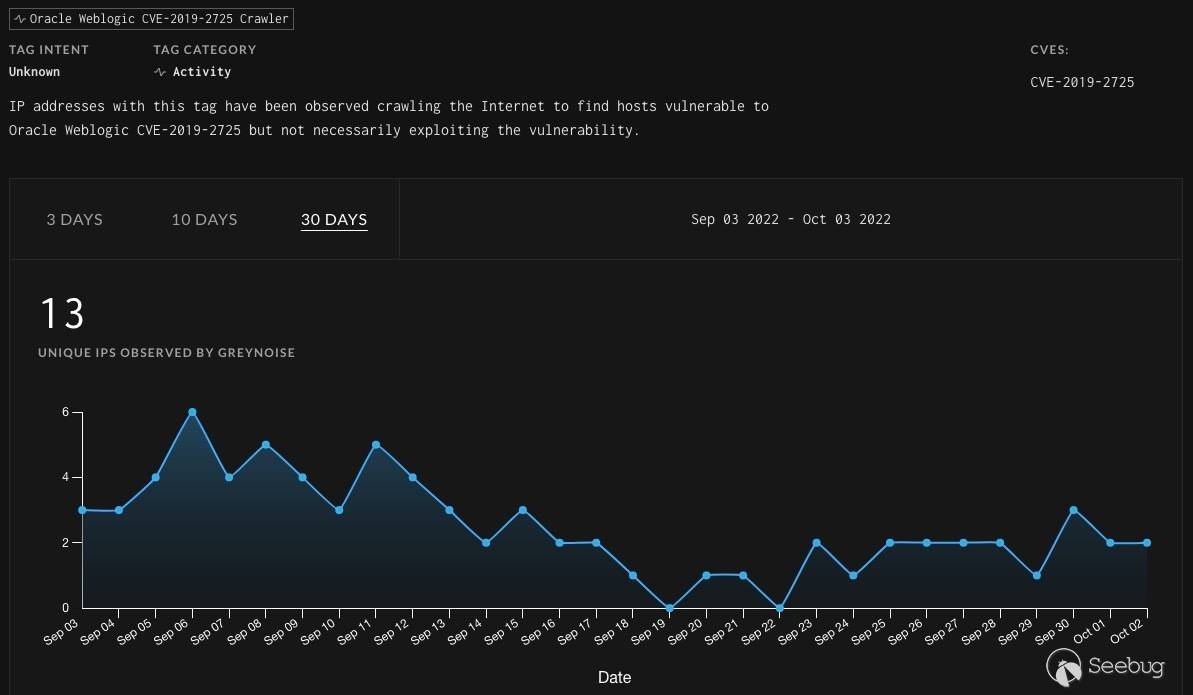This screenshot has width=1193, height=695.
Task: Click the activity pulse icon in the tag label
Action: click(x=20, y=19)
